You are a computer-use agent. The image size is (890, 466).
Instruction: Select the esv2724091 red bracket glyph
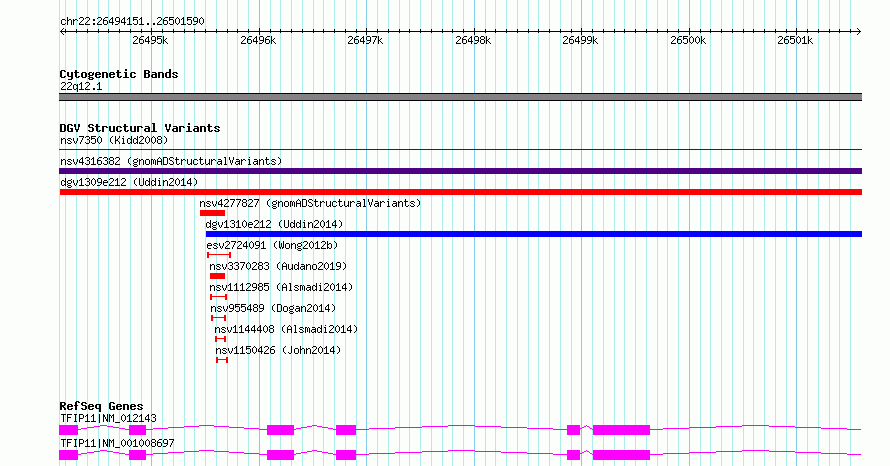tap(219, 255)
